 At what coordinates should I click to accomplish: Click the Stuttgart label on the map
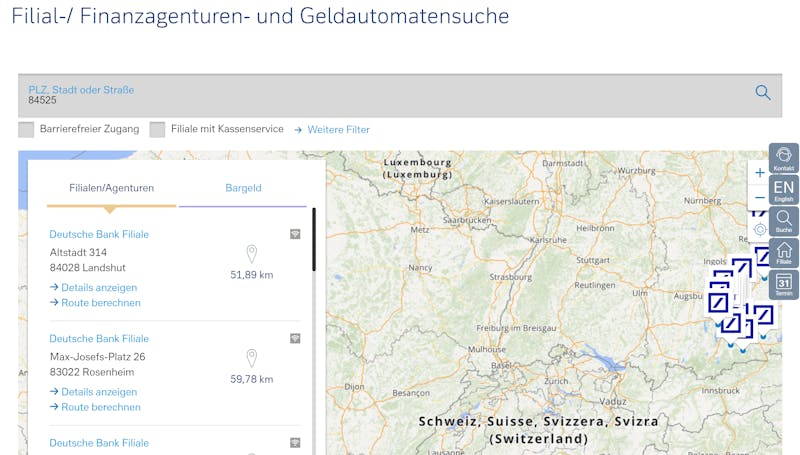(593, 260)
